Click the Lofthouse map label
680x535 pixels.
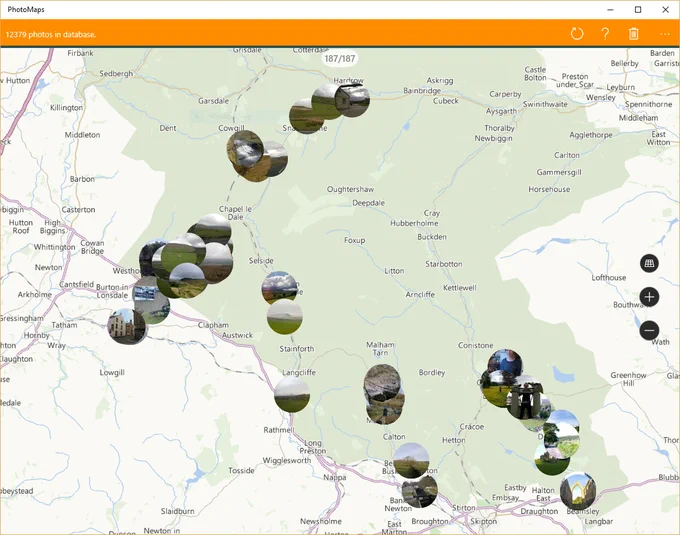click(609, 277)
